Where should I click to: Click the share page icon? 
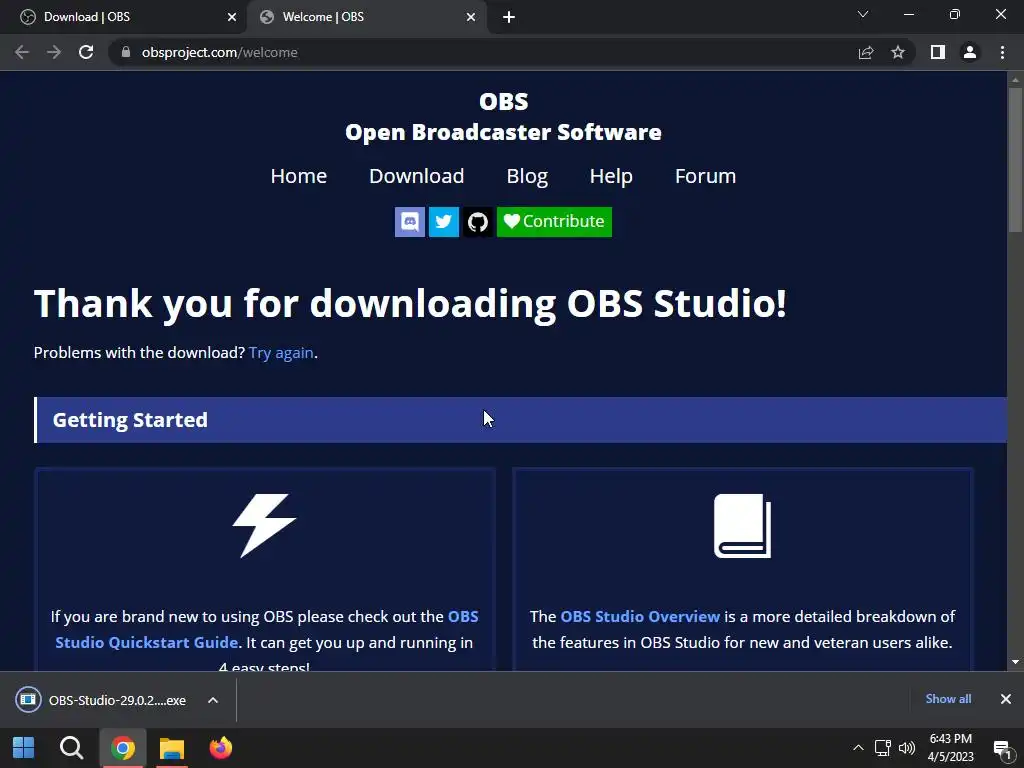(866, 52)
